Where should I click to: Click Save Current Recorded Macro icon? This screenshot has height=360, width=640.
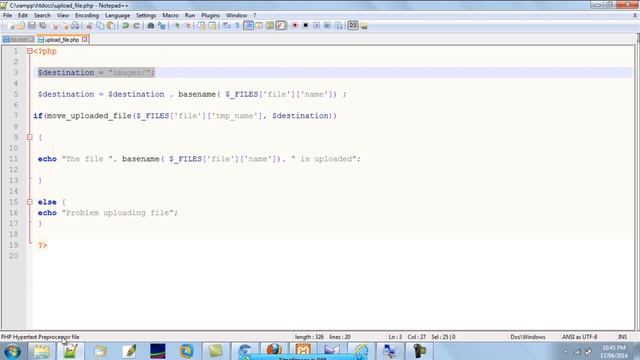click(x=338, y=26)
